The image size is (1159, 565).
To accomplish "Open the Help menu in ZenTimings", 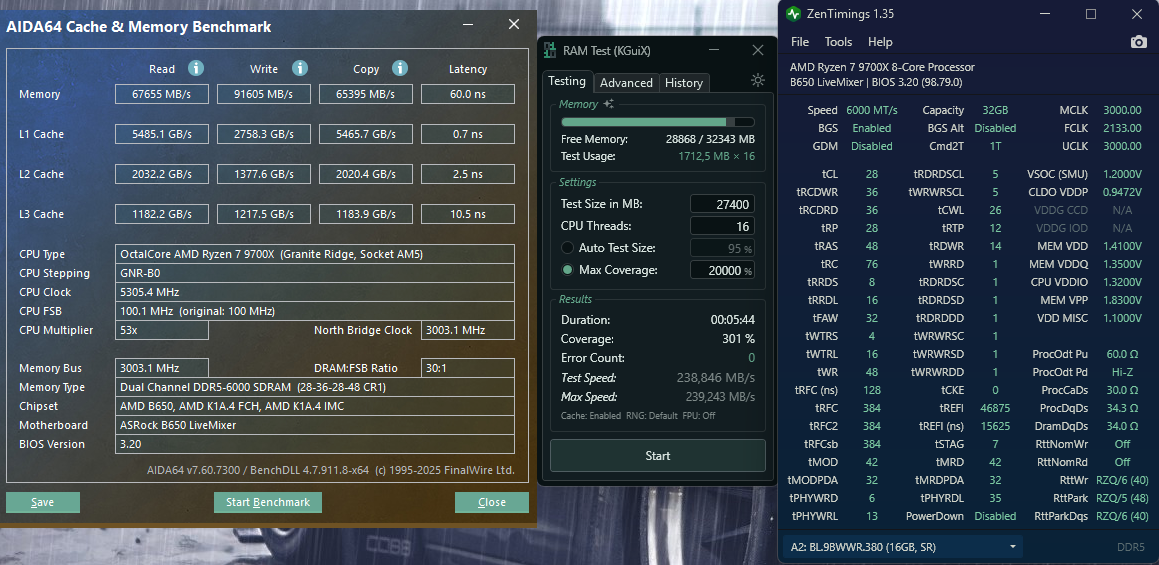I will point(880,42).
